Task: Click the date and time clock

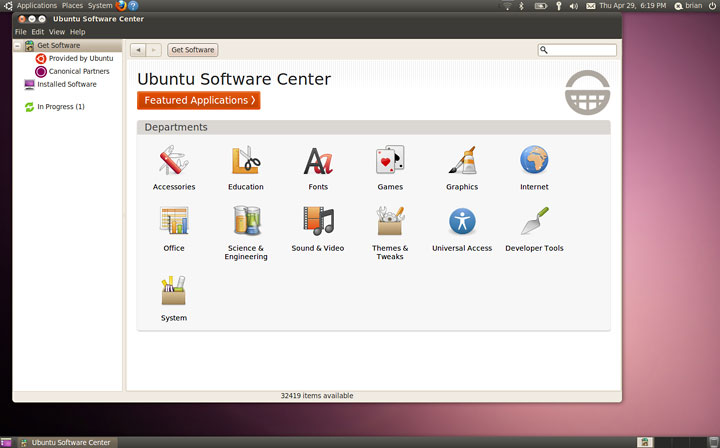Action: tap(632, 6)
